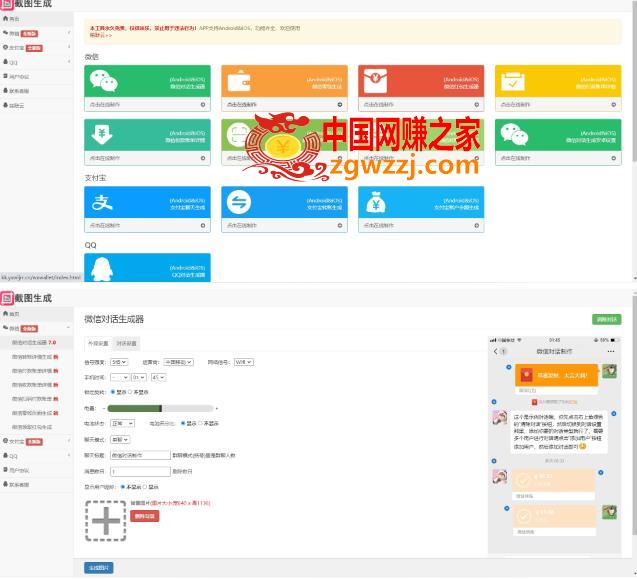Click the blue edit dot beside the chat timestamp
Image resolution: width=637 pixels, height=579 pixels.
[494, 461]
